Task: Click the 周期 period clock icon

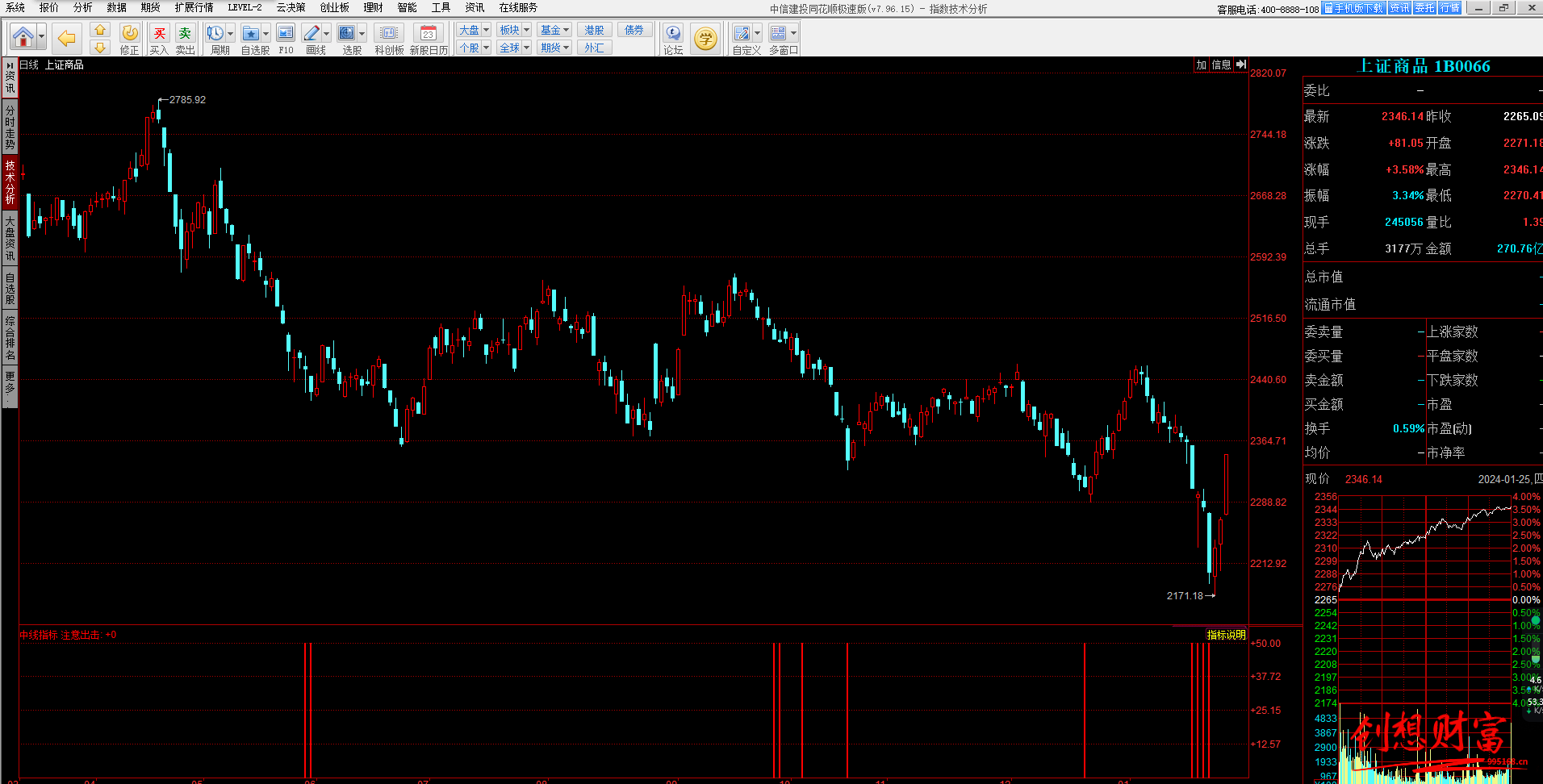Action: click(215, 33)
